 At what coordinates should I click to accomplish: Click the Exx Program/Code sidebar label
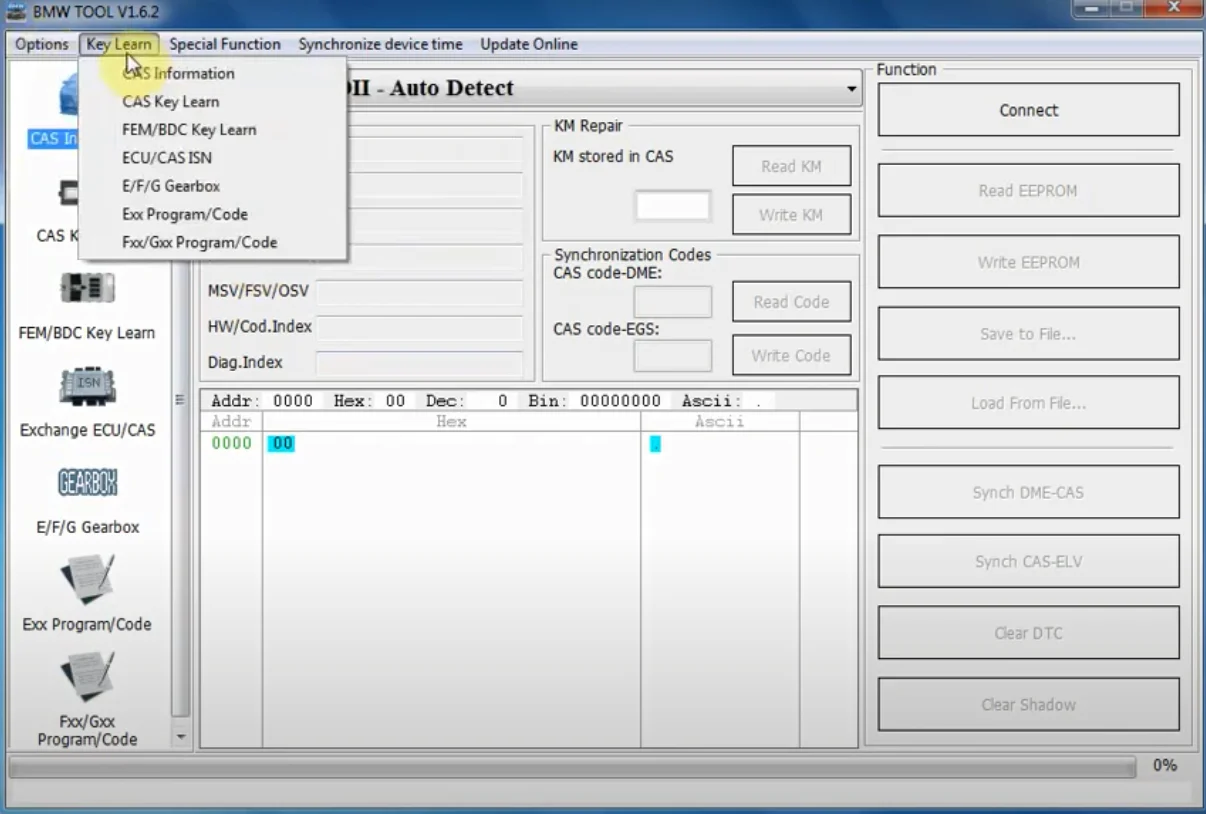click(87, 624)
